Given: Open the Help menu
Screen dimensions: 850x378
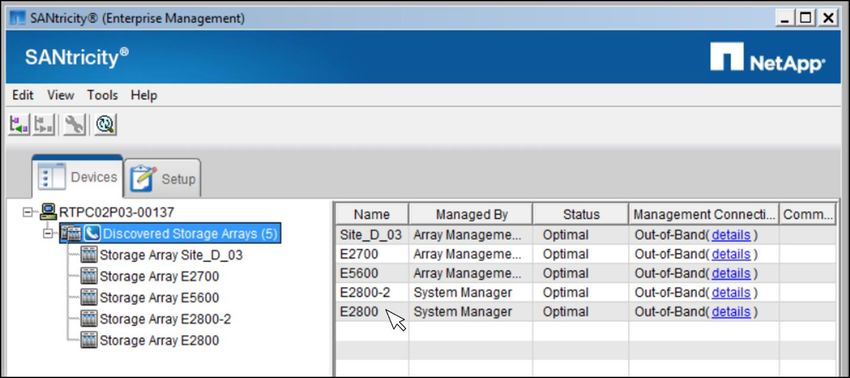Looking at the screenshot, I should pos(144,95).
